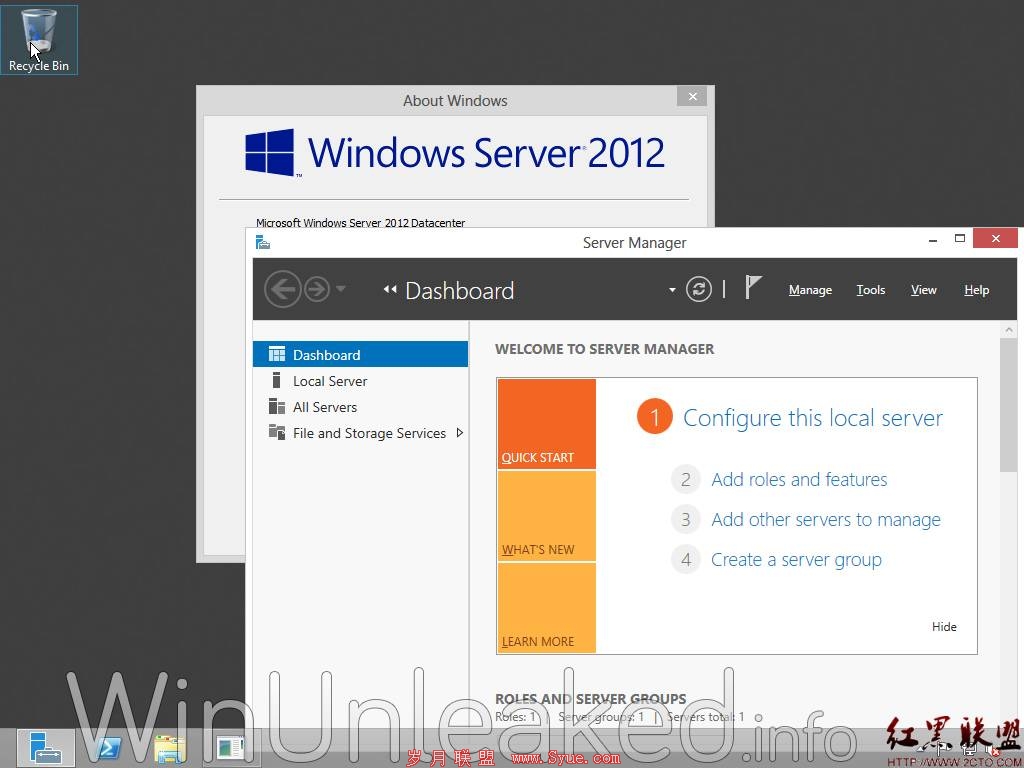This screenshot has width=1024, height=768.
Task: Click Add roles and features link
Action: click(x=799, y=479)
